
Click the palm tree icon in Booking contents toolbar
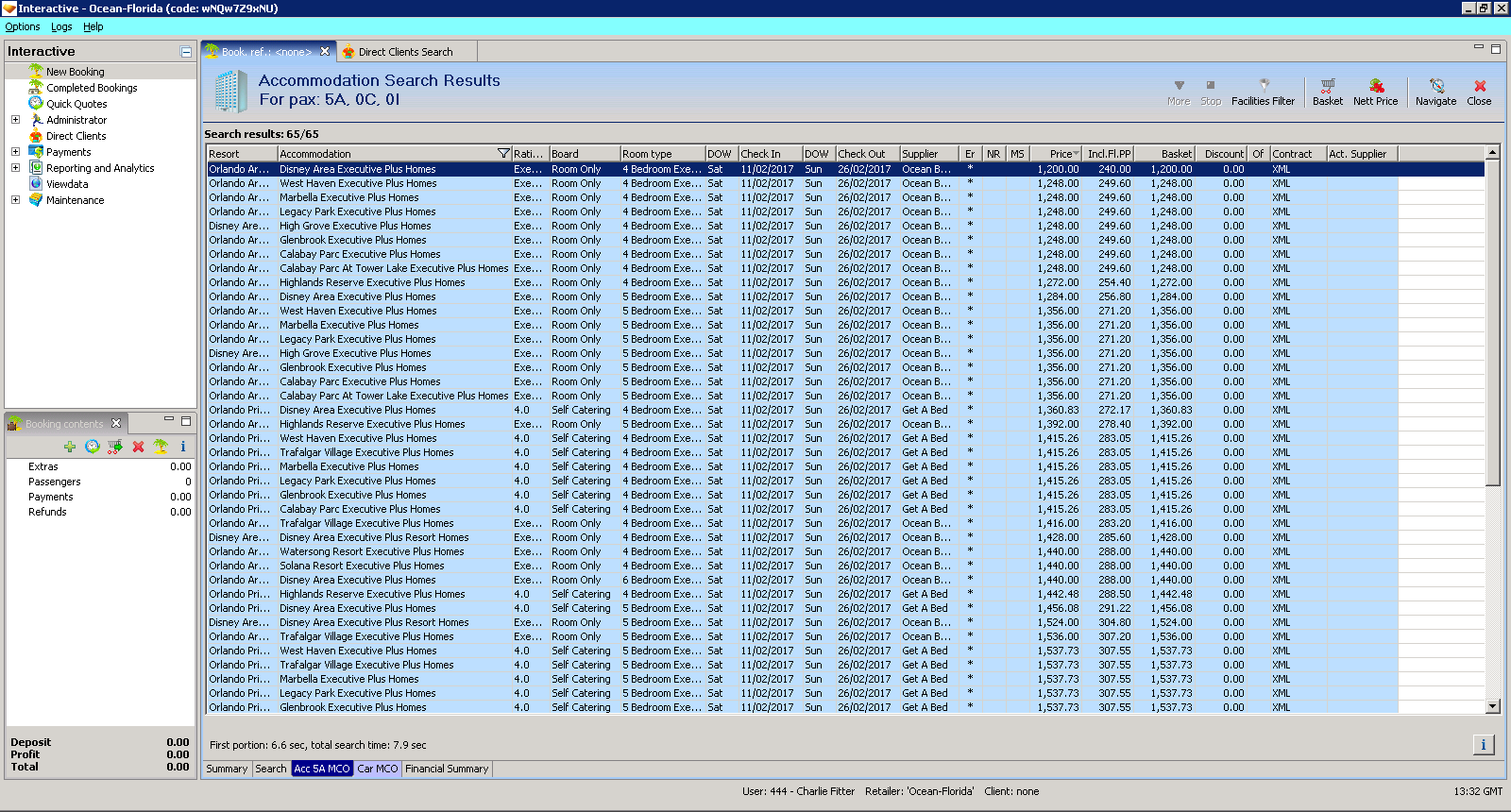(x=161, y=447)
